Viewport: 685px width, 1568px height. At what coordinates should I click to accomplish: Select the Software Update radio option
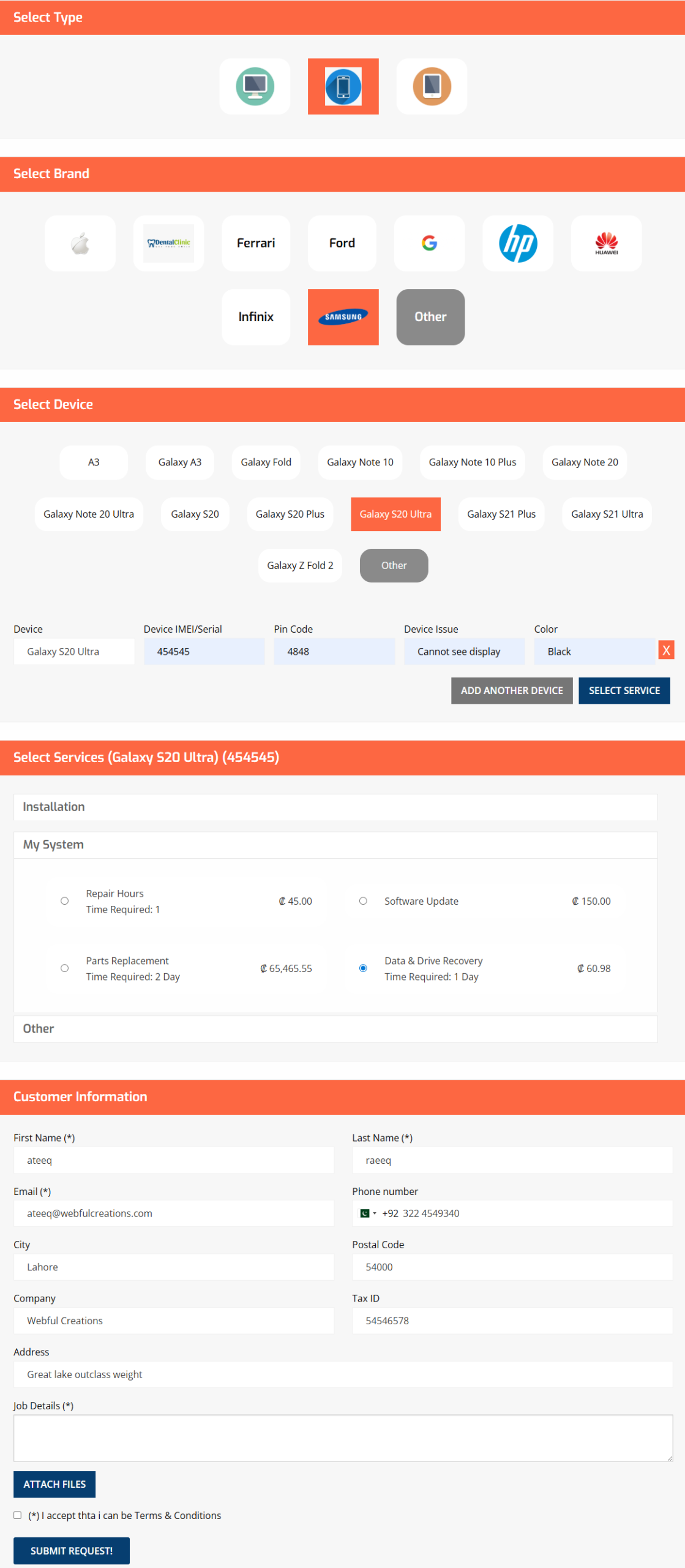363,901
